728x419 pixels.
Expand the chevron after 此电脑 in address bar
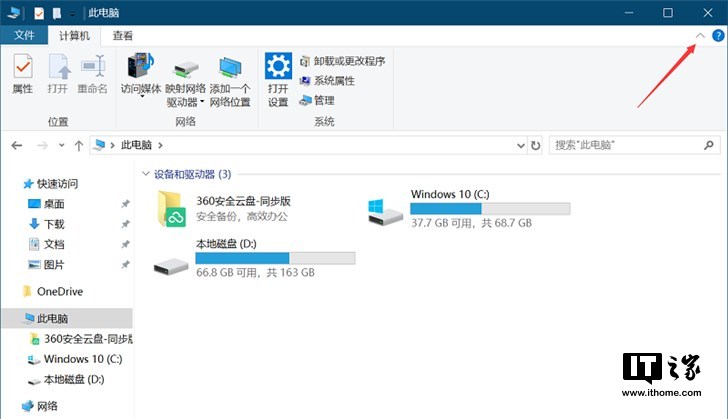(160, 145)
